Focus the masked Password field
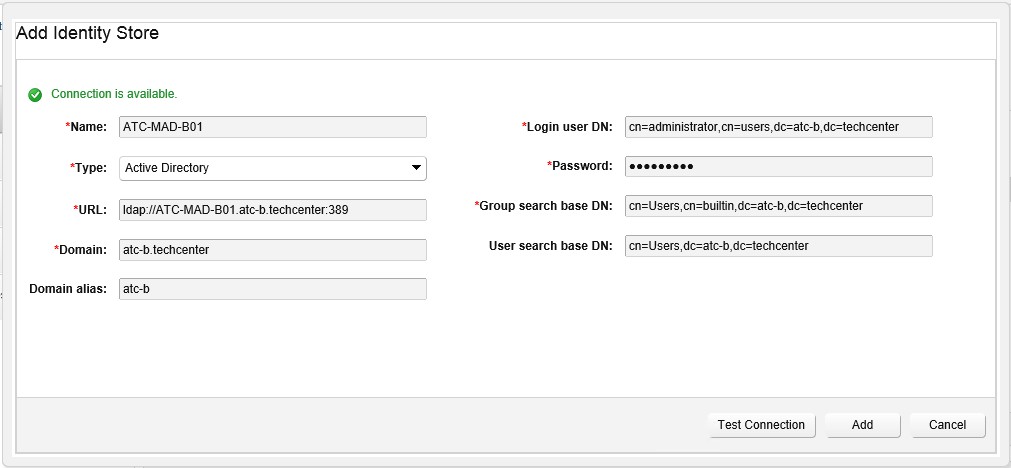This screenshot has height=468, width=1011. pyautogui.click(x=778, y=166)
